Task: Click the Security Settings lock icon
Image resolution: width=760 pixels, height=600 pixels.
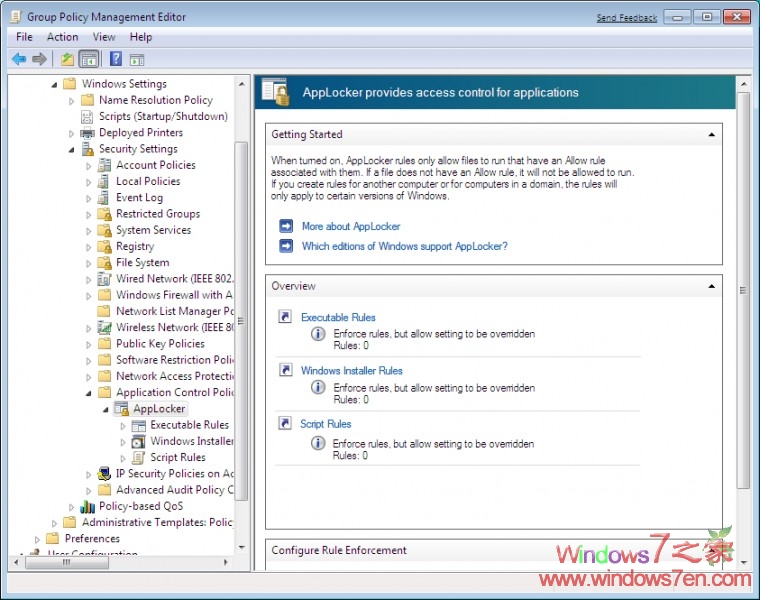Action: pyautogui.click(x=88, y=149)
